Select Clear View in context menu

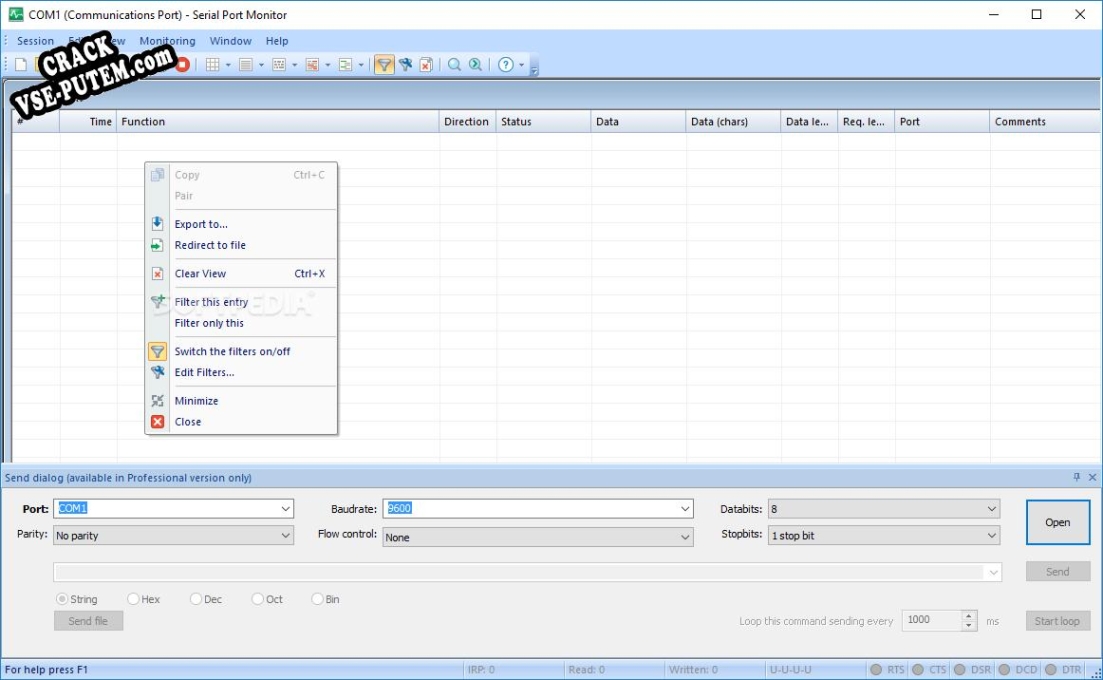click(x=241, y=274)
